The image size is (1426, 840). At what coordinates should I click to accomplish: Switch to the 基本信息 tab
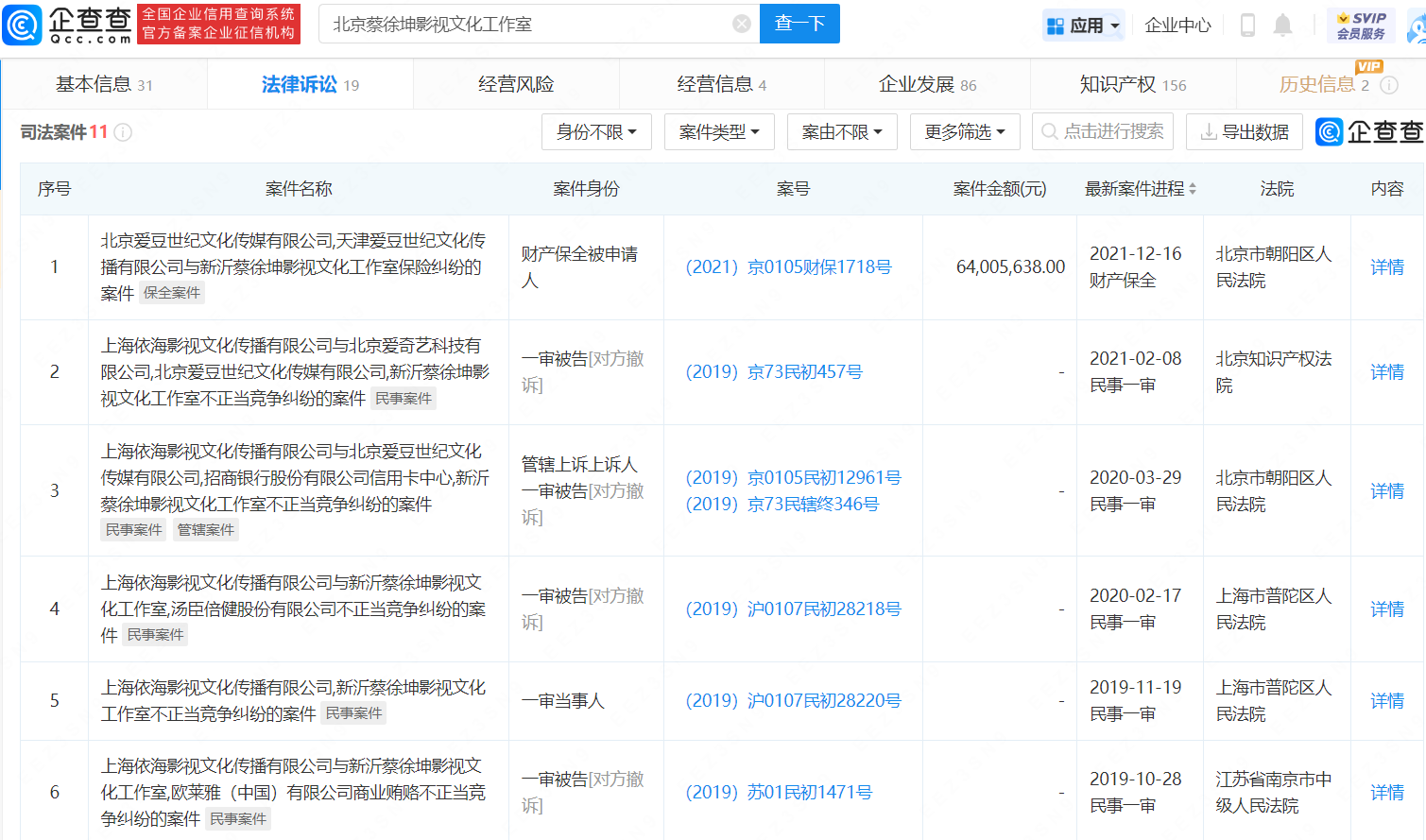coord(104,85)
